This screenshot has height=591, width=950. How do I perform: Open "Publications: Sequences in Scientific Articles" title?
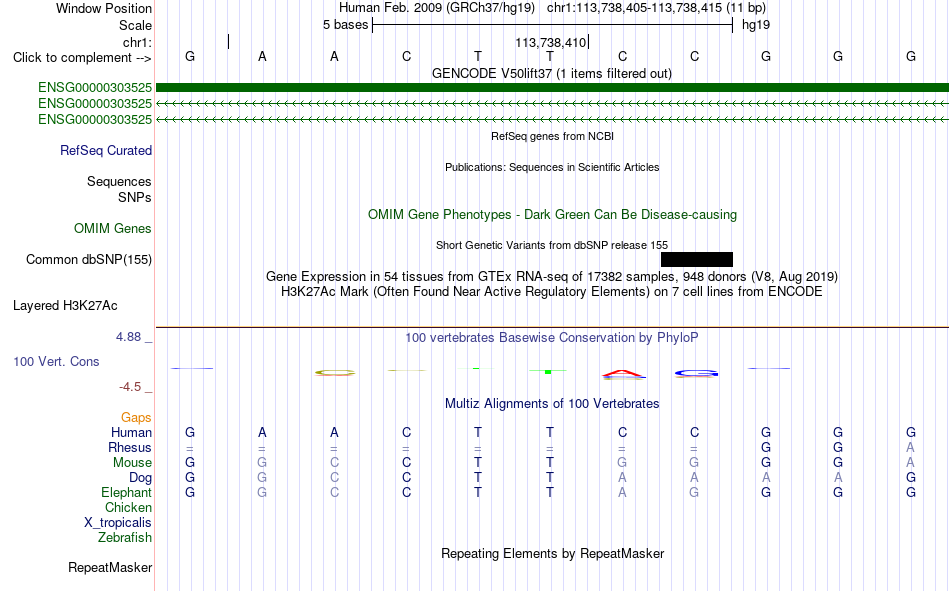(552, 167)
